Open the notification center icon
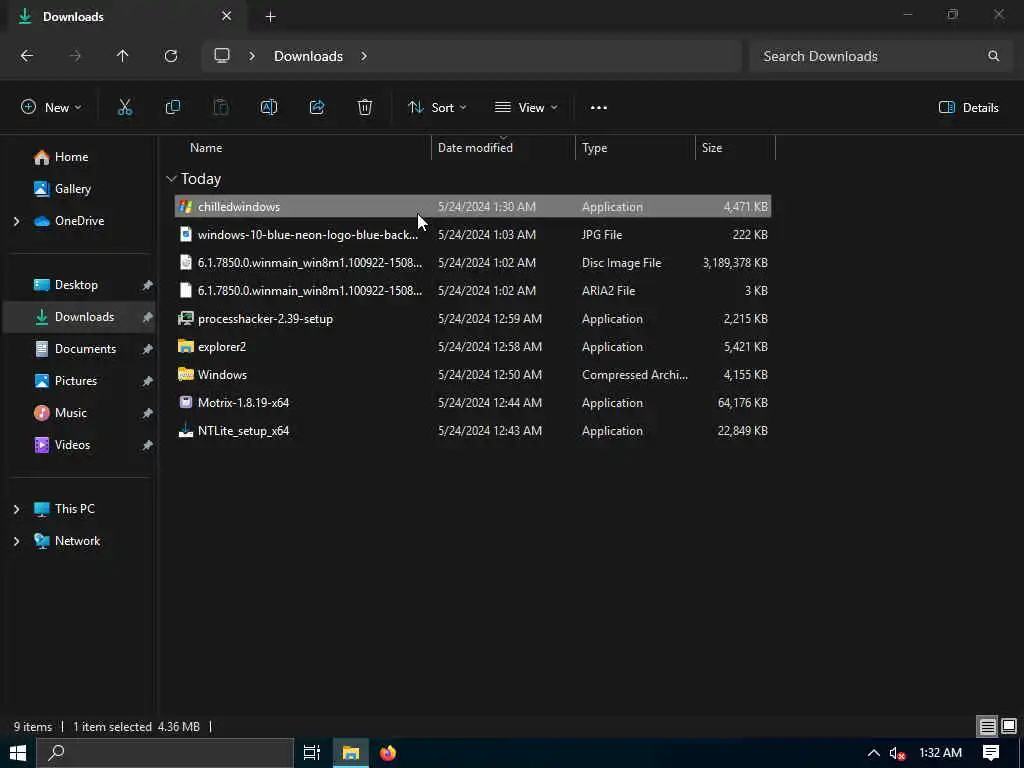Screen dimensions: 1024x768 coord(991,753)
